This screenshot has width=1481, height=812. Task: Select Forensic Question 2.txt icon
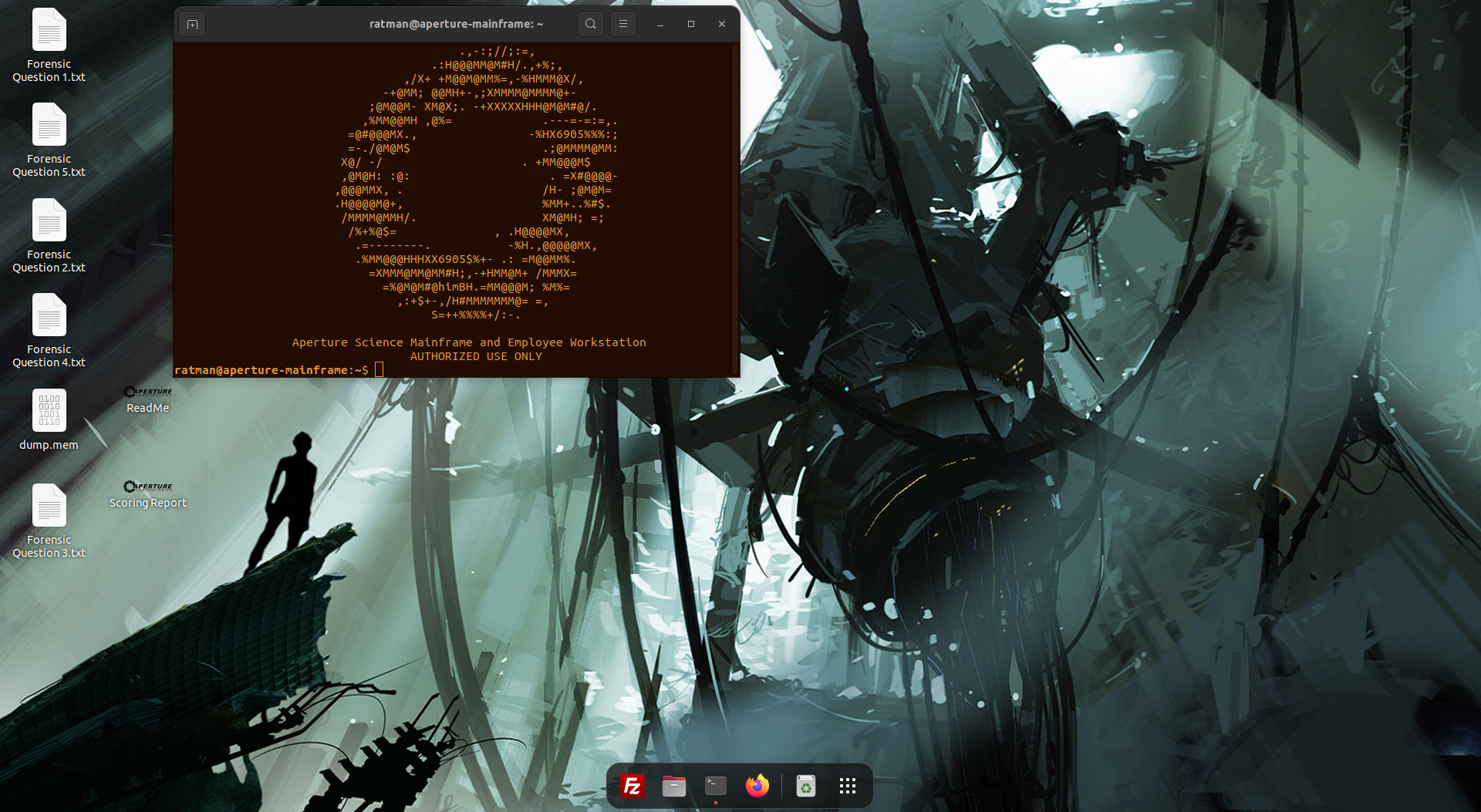pyautogui.click(x=49, y=221)
